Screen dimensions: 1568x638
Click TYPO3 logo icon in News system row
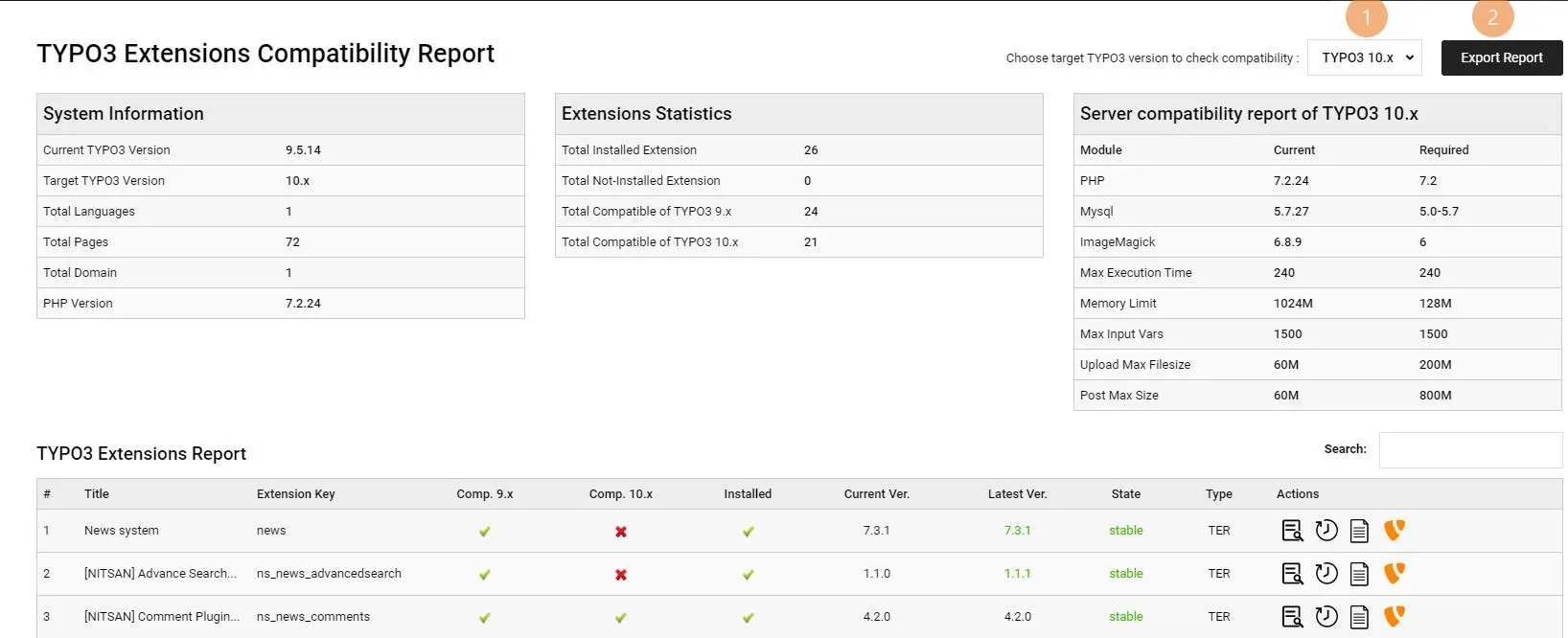pos(1395,530)
